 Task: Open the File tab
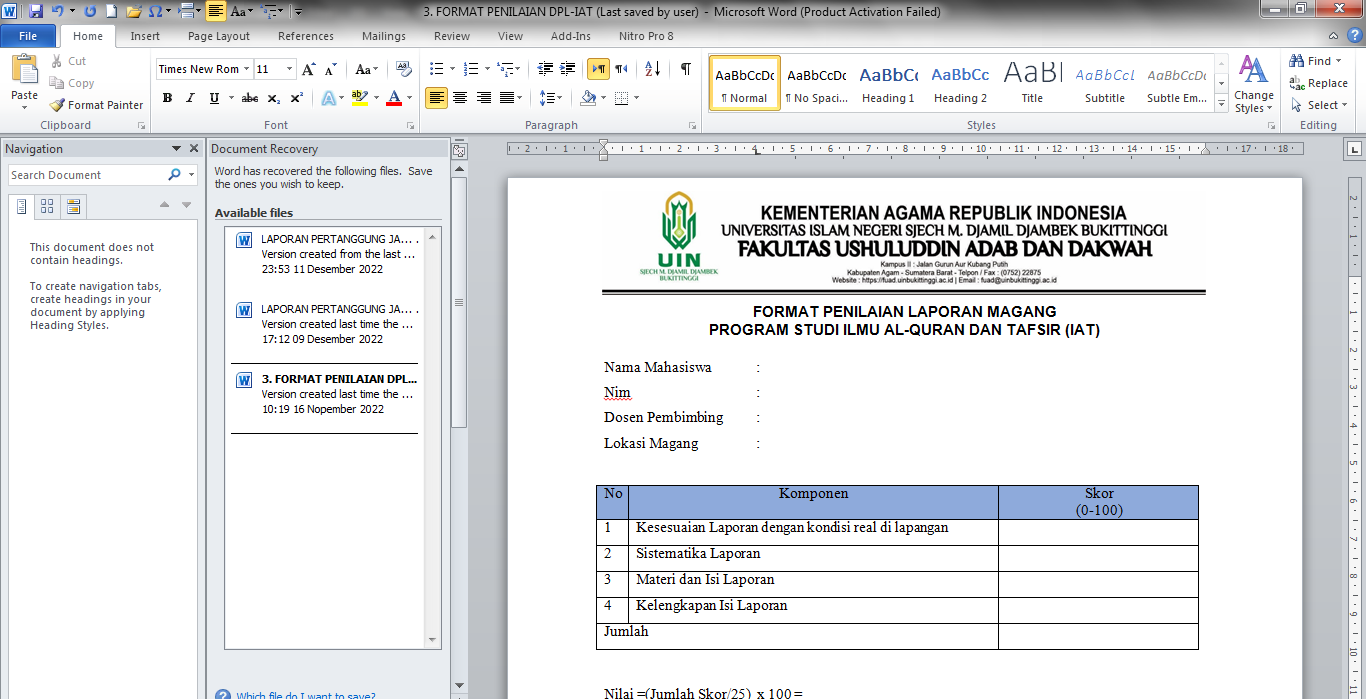point(28,36)
